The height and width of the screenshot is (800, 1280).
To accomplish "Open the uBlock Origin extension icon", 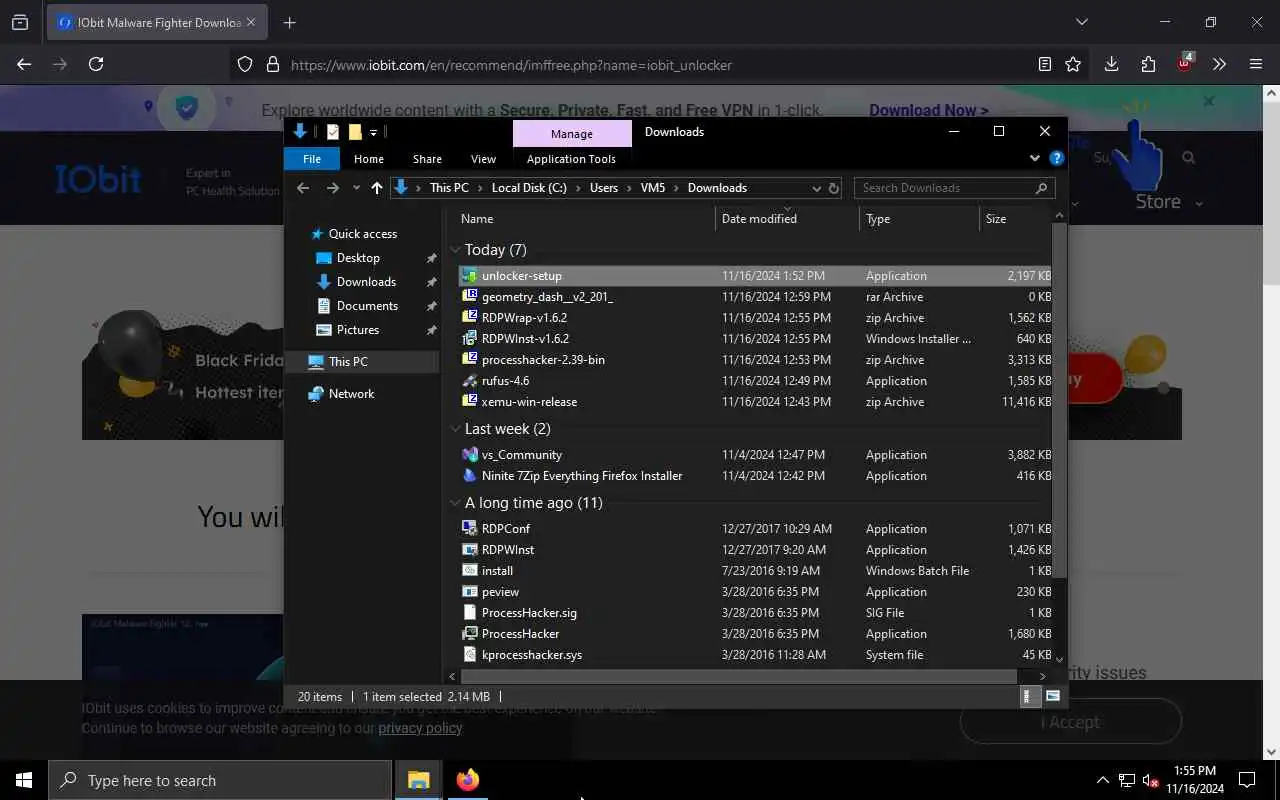I will [1185, 63].
